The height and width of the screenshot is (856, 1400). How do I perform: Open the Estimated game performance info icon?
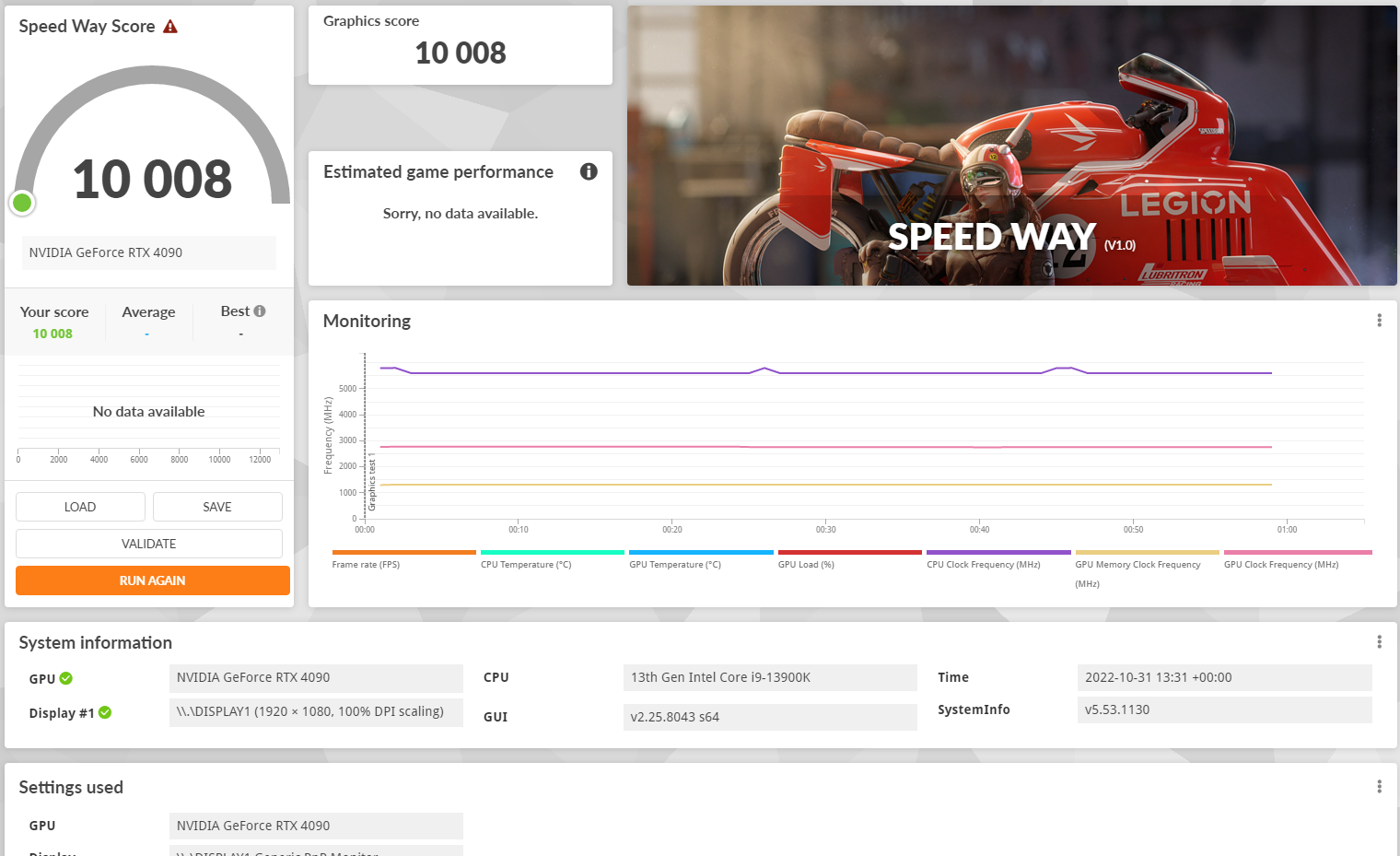click(x=589, y=171)
